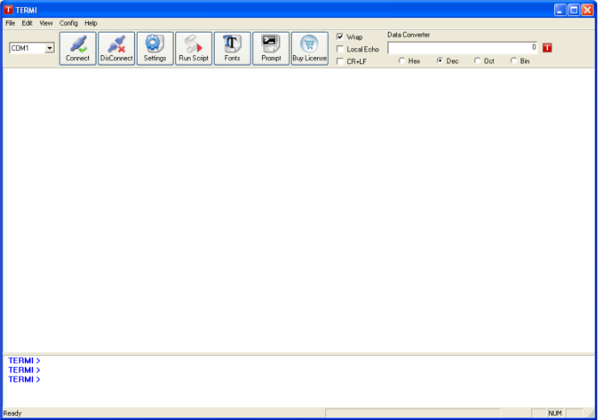Click the DisConnect toolbar icon
The height and width of the screenshot is (420, 598).
(x=116, y=48)
